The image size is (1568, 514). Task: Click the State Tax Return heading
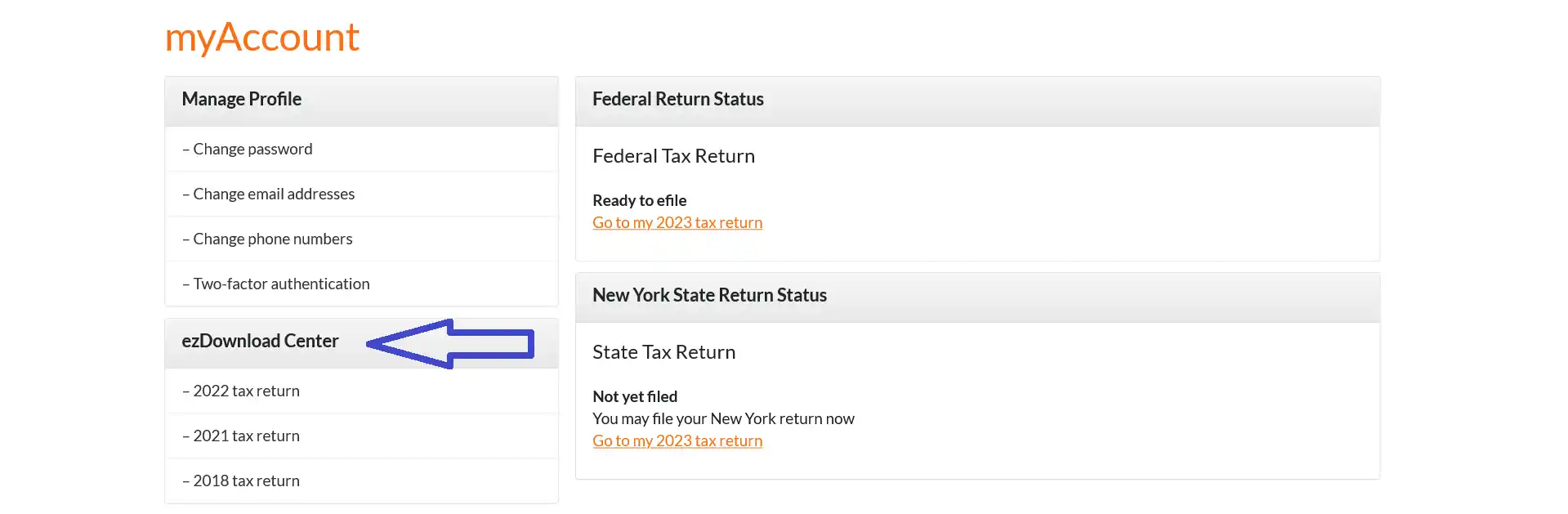[x=663, y=352]
